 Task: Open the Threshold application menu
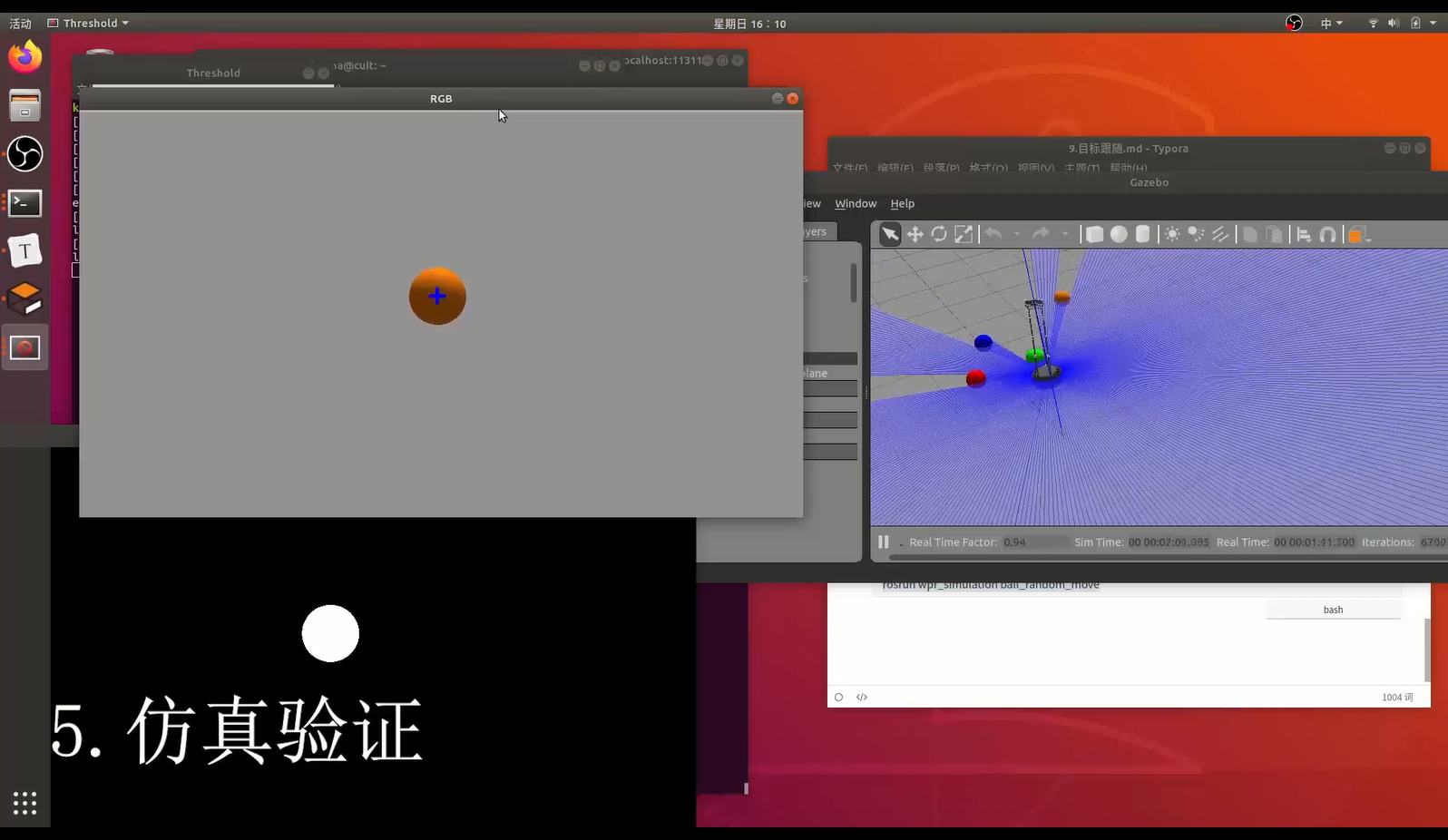(x=88, y=24)
